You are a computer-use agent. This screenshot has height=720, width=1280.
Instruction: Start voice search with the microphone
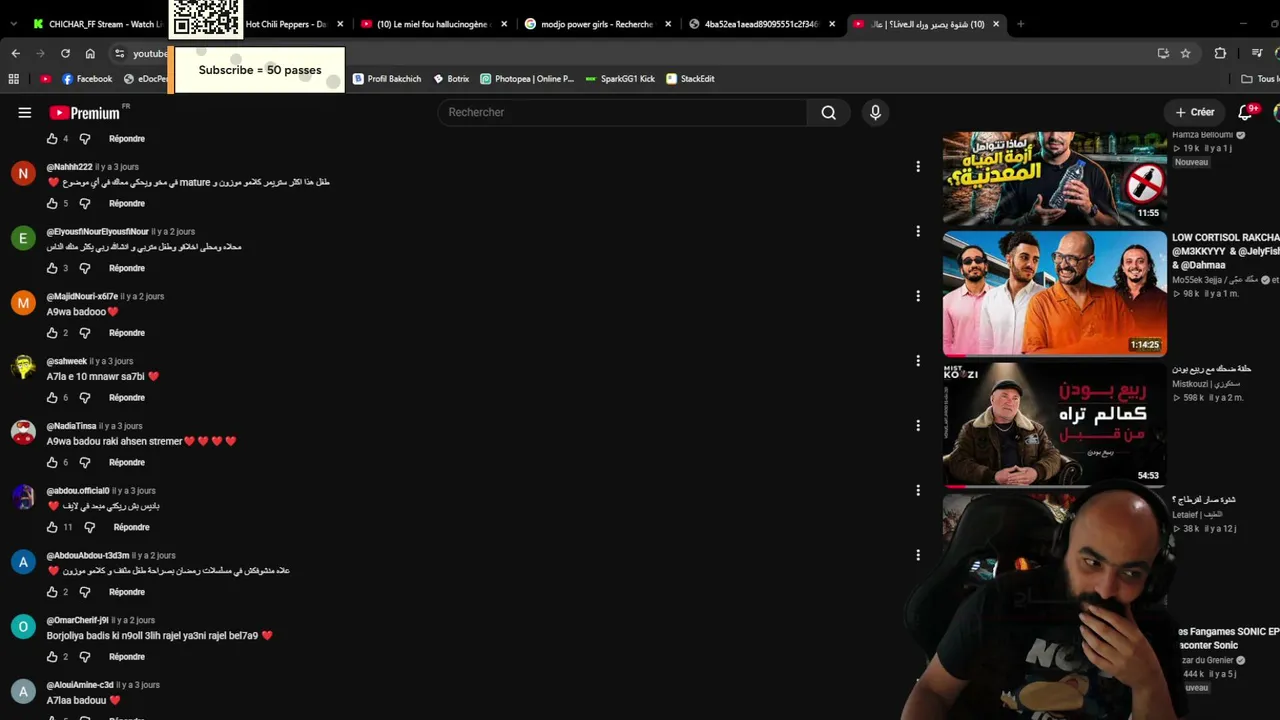(x=875, y=113)
